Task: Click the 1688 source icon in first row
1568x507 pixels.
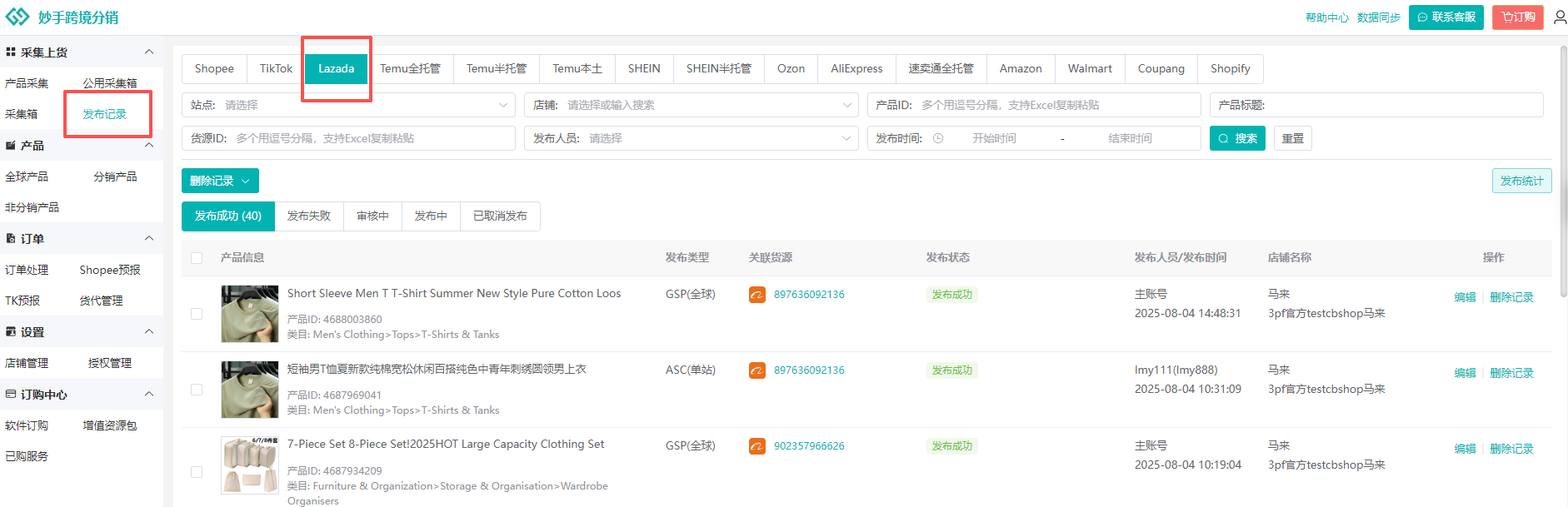Action: click(x=757, y=295)
